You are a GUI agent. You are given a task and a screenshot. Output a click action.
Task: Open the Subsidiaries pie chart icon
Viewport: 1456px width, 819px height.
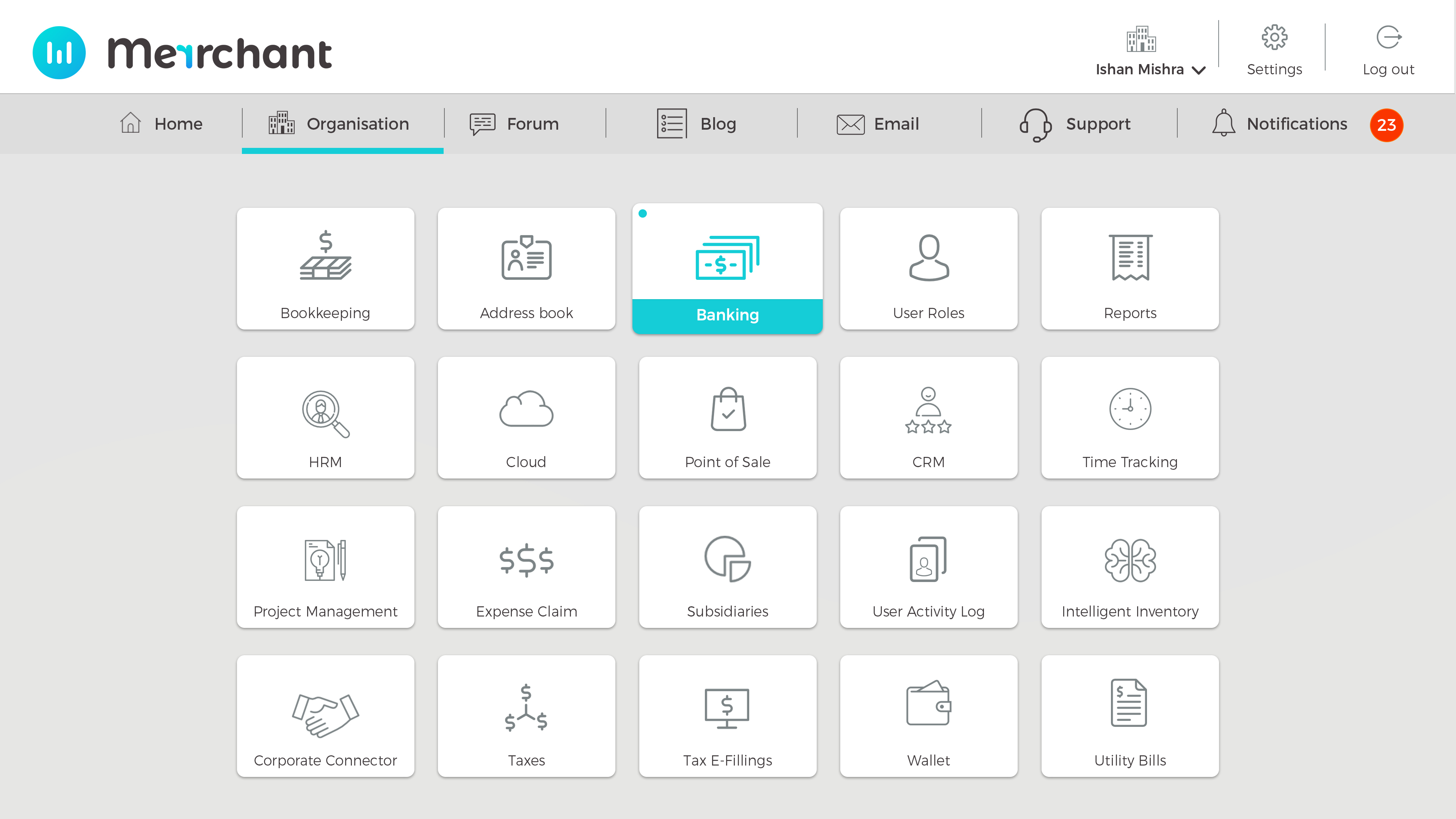728,559
